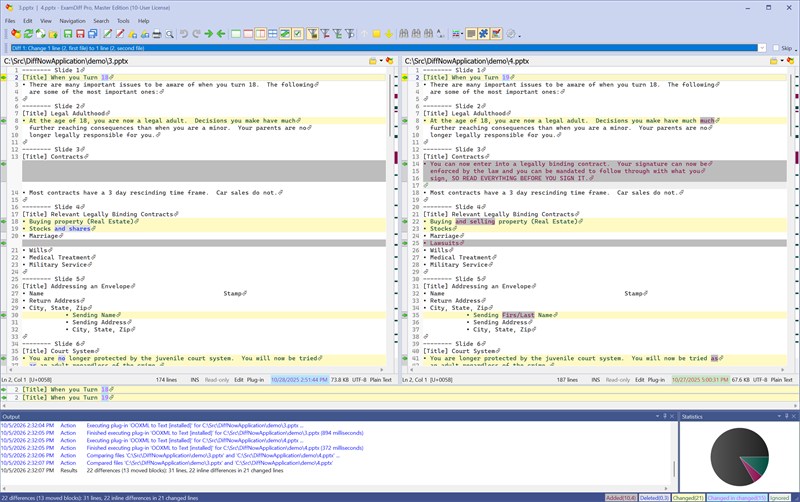Viewport: 800px width, 502px height.
Task: Open the dropdown arrow next to Skip
Action: 795,49
